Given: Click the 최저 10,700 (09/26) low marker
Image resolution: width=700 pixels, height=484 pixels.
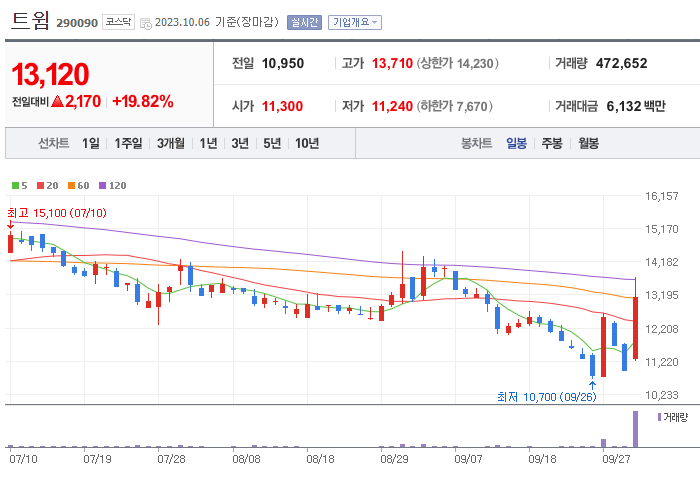Looking at the screenshot, I should pos(546,397).
